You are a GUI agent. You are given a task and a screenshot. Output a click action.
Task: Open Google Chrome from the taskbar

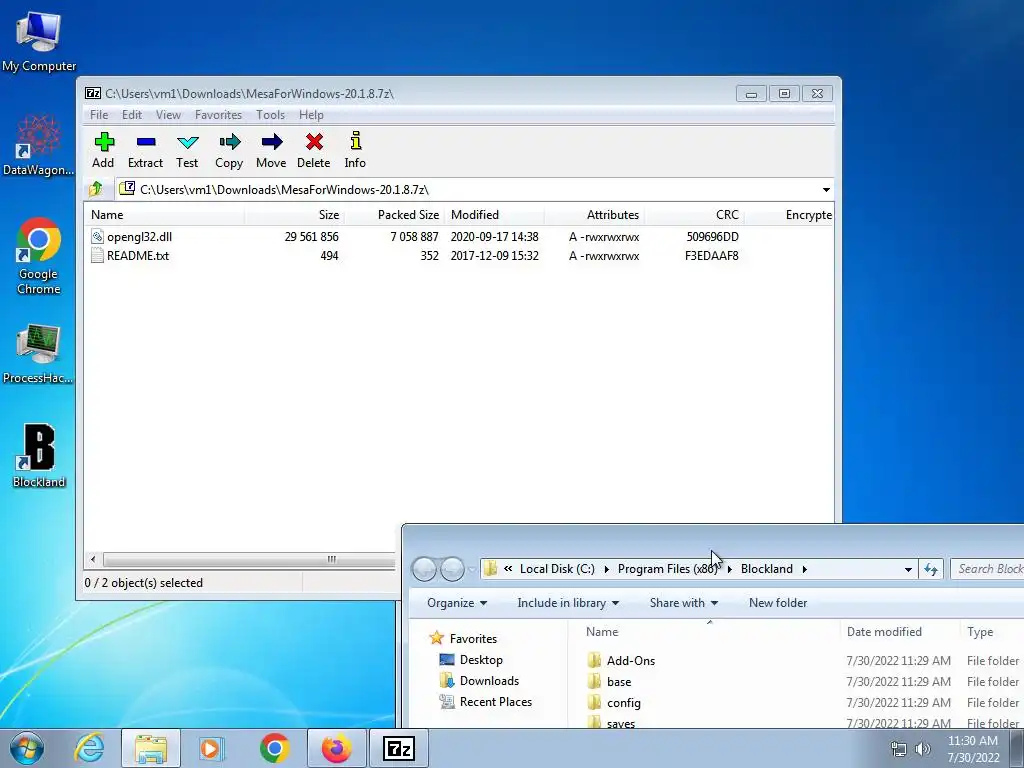point(274,748)
